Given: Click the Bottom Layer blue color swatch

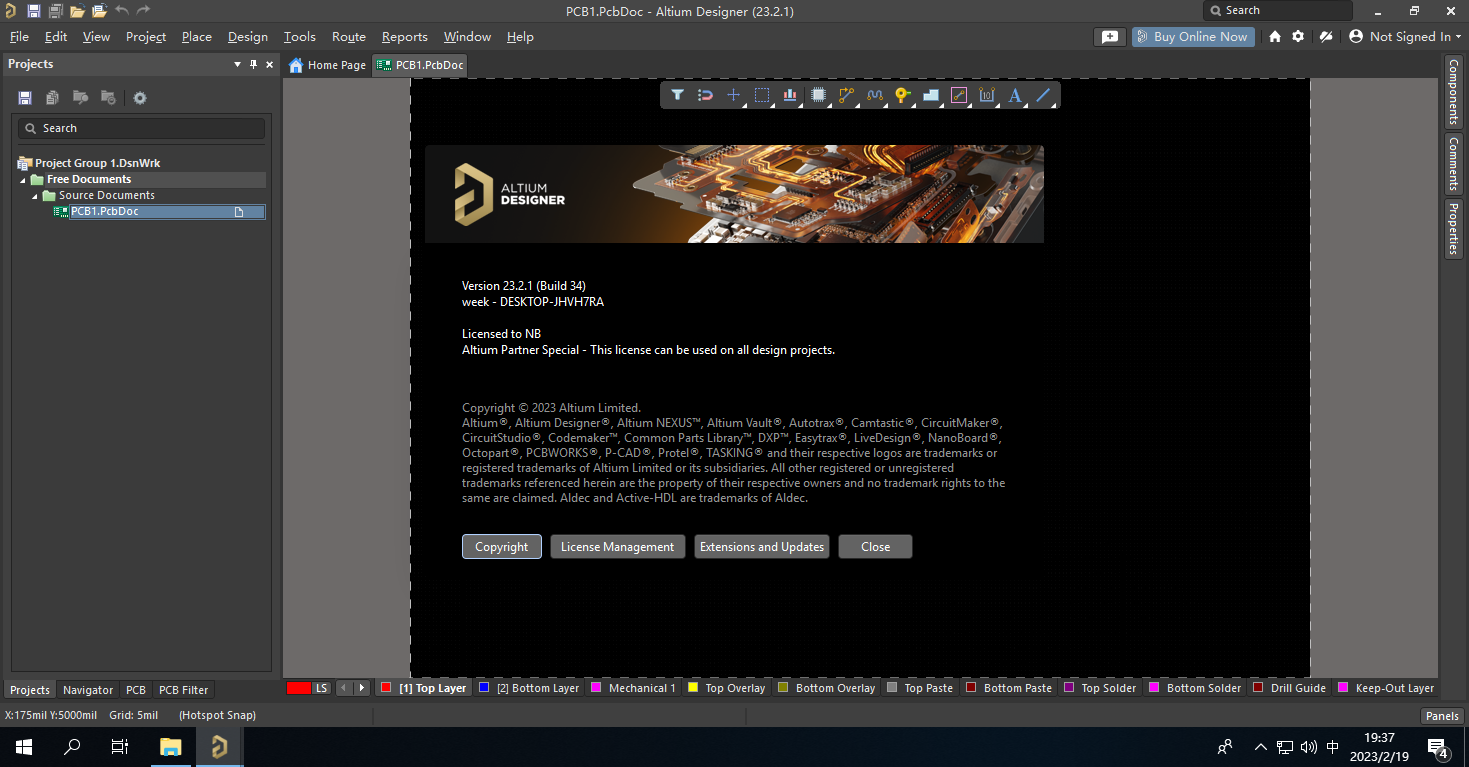Looking at the screenshot, I should point(484,688).
